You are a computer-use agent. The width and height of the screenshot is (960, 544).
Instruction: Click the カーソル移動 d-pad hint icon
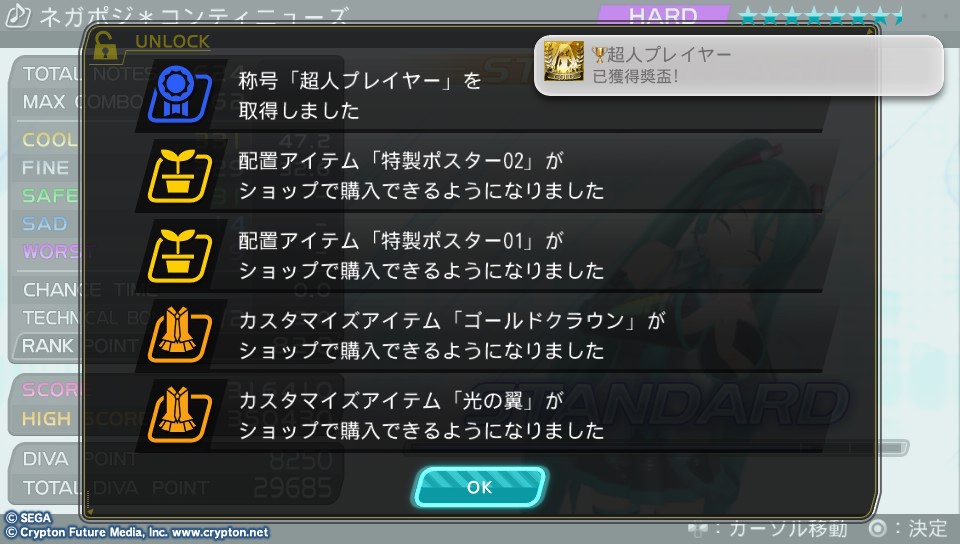click(x=698, y=529)
